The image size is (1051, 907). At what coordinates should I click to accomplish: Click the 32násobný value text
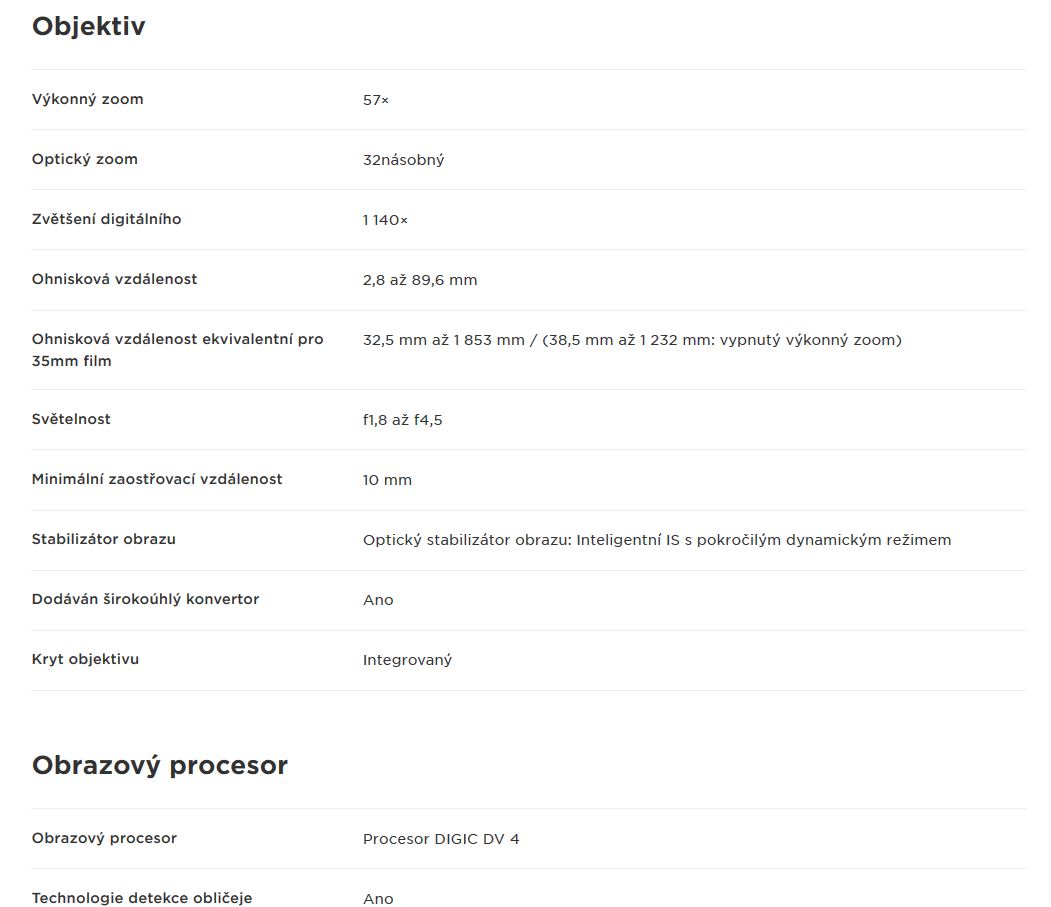[404, 160]
